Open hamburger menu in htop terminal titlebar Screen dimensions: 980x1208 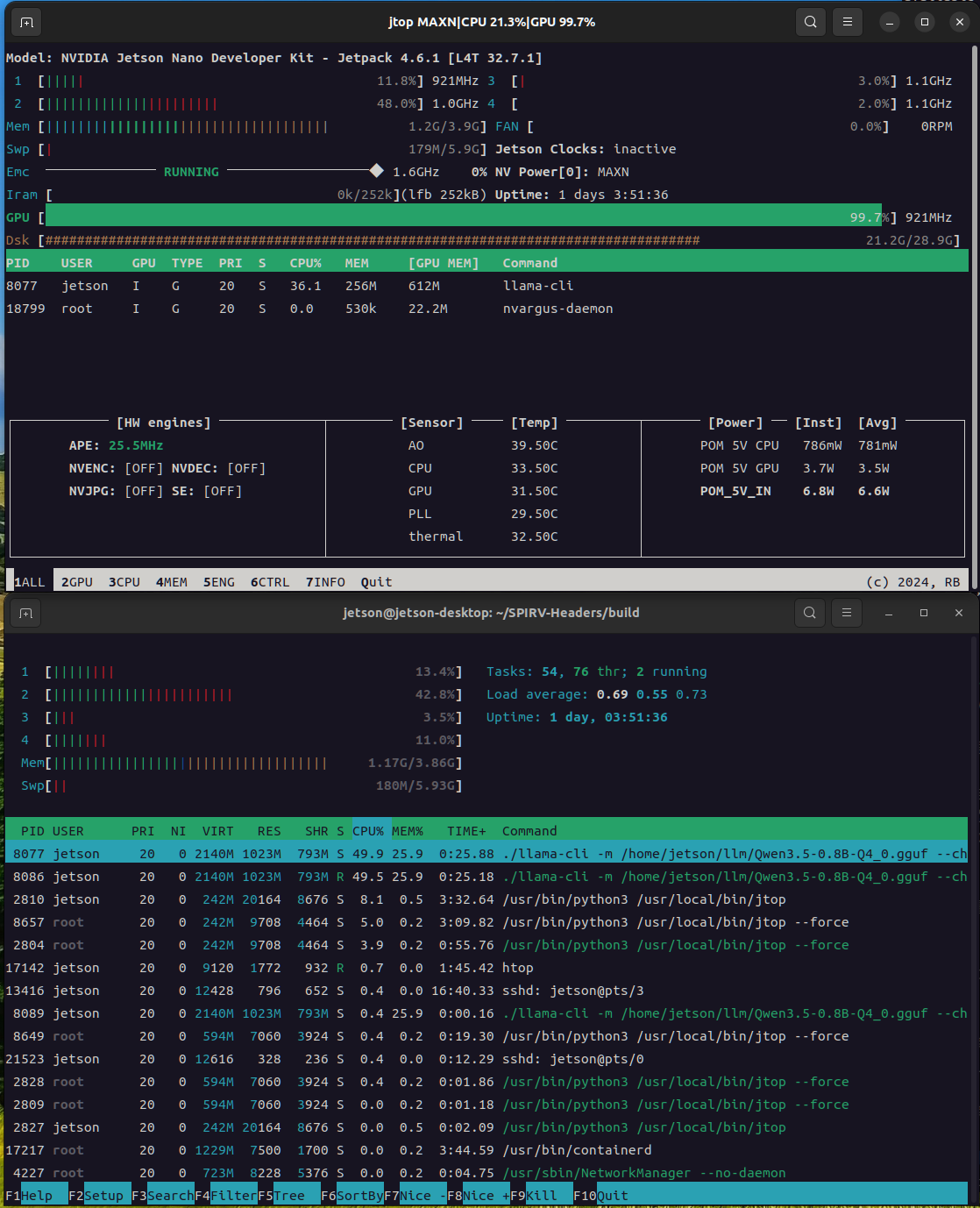coord(847,613)
